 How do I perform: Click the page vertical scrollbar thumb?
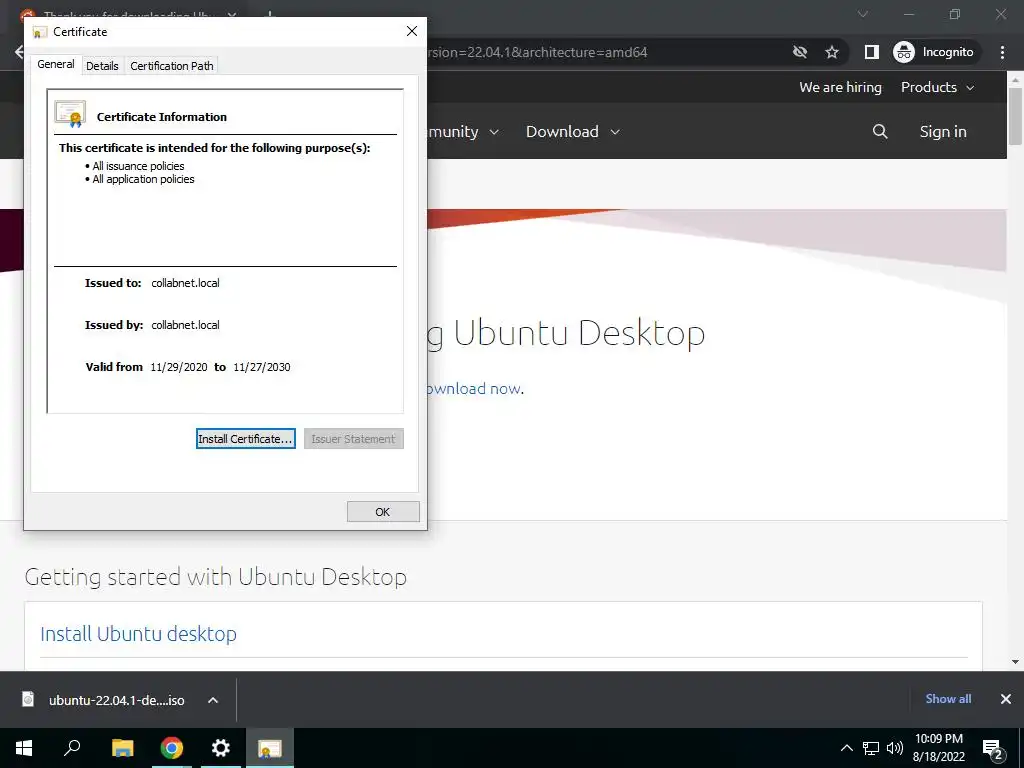[x=1015, y=115]
